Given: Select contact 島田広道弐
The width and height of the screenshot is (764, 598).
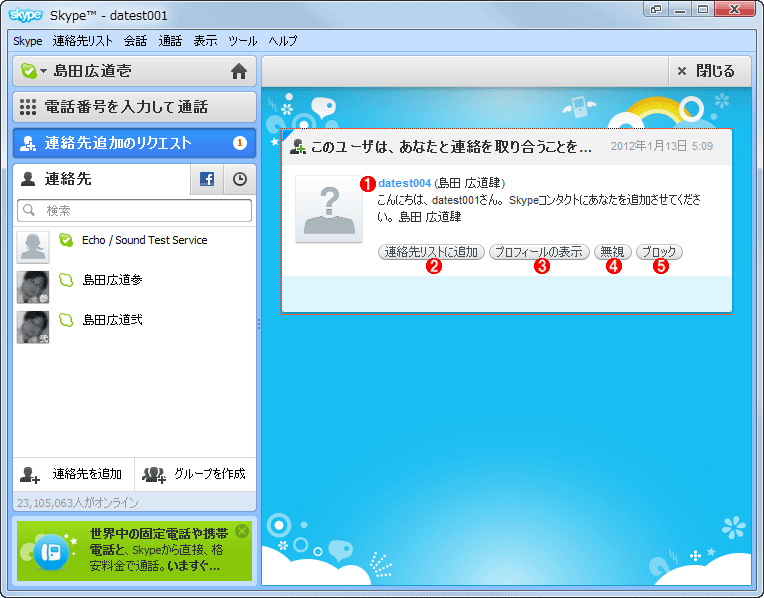Looking at the screenshot, I should (134, 327).
